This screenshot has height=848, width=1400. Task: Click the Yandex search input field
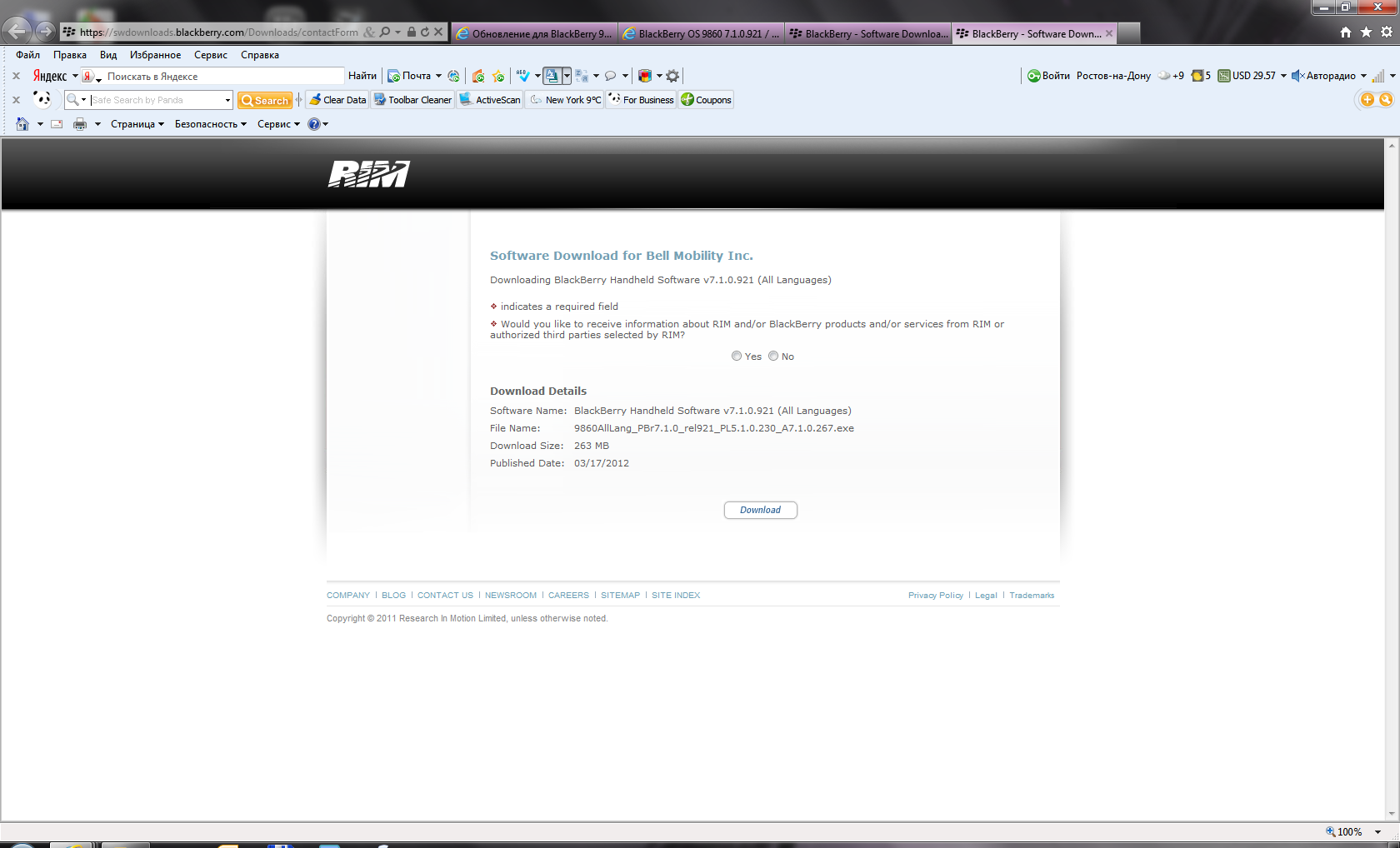click(223, 77)
